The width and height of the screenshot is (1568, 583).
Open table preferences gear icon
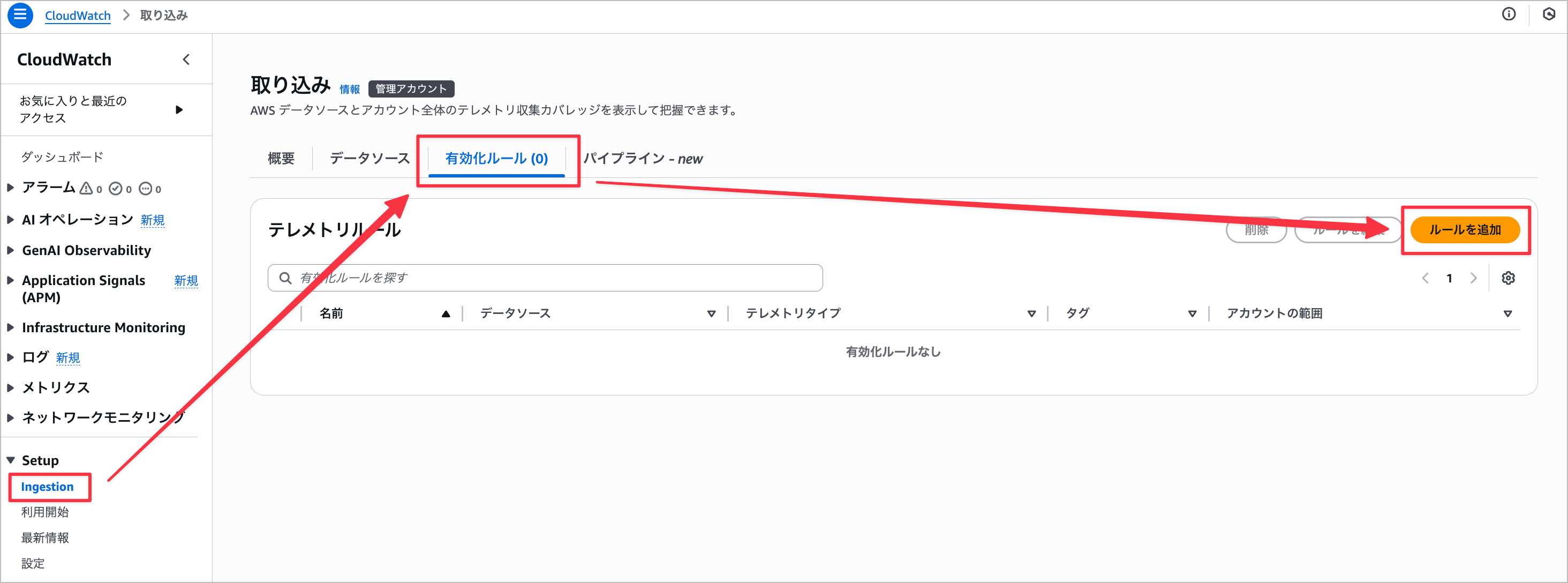[1507, 278]
